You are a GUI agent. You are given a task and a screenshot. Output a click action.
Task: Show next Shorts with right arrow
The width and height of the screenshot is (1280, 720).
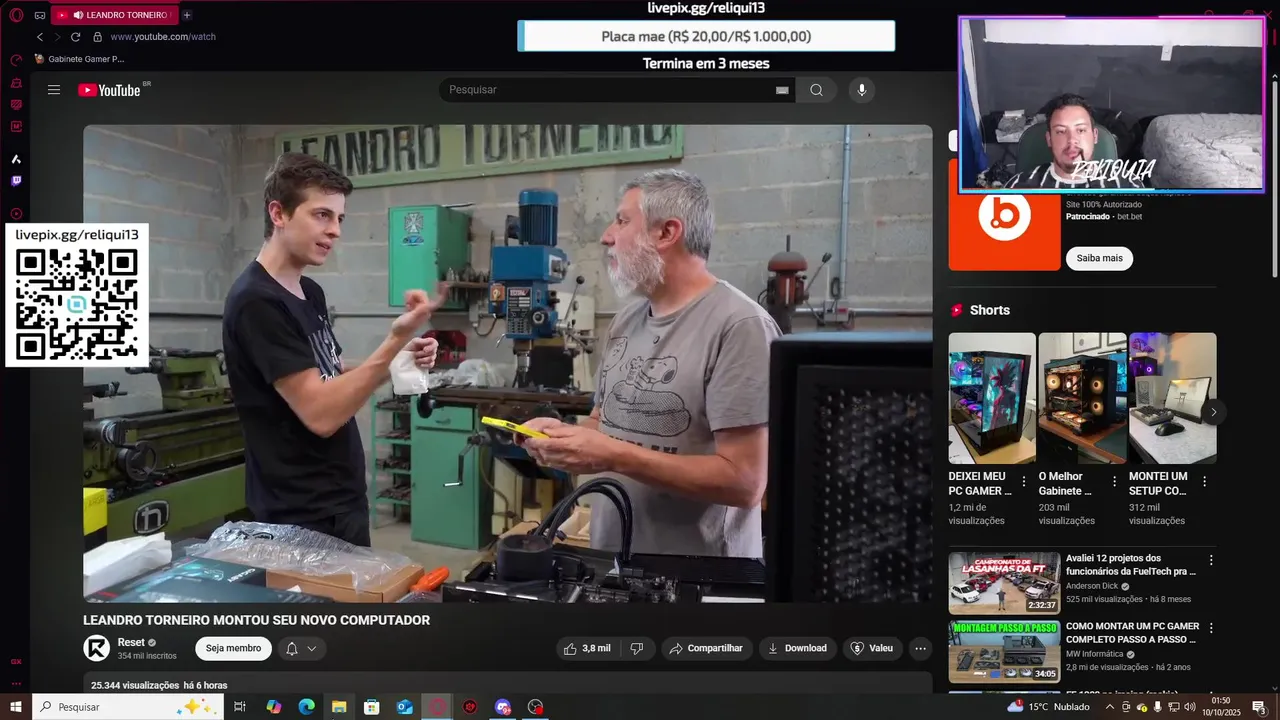(1213, 412)
